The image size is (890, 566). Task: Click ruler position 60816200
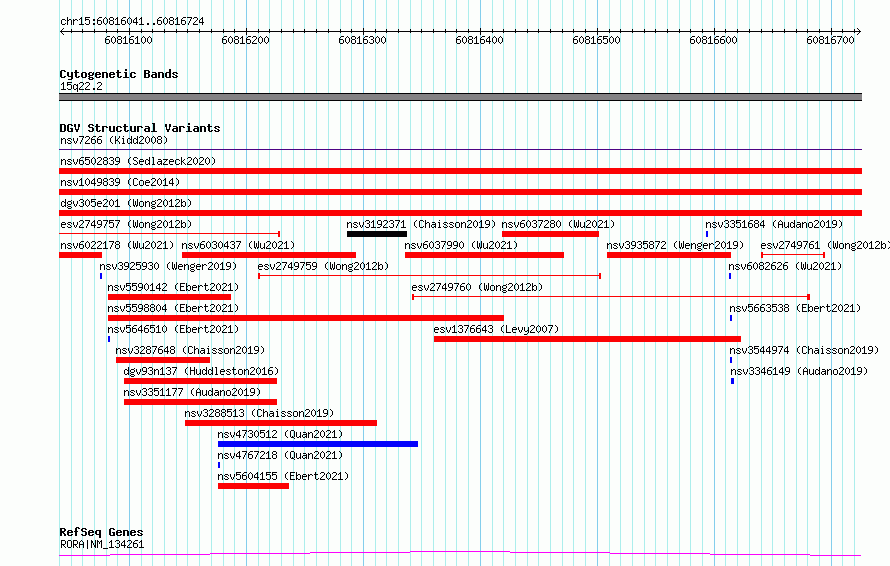(245, 40)
